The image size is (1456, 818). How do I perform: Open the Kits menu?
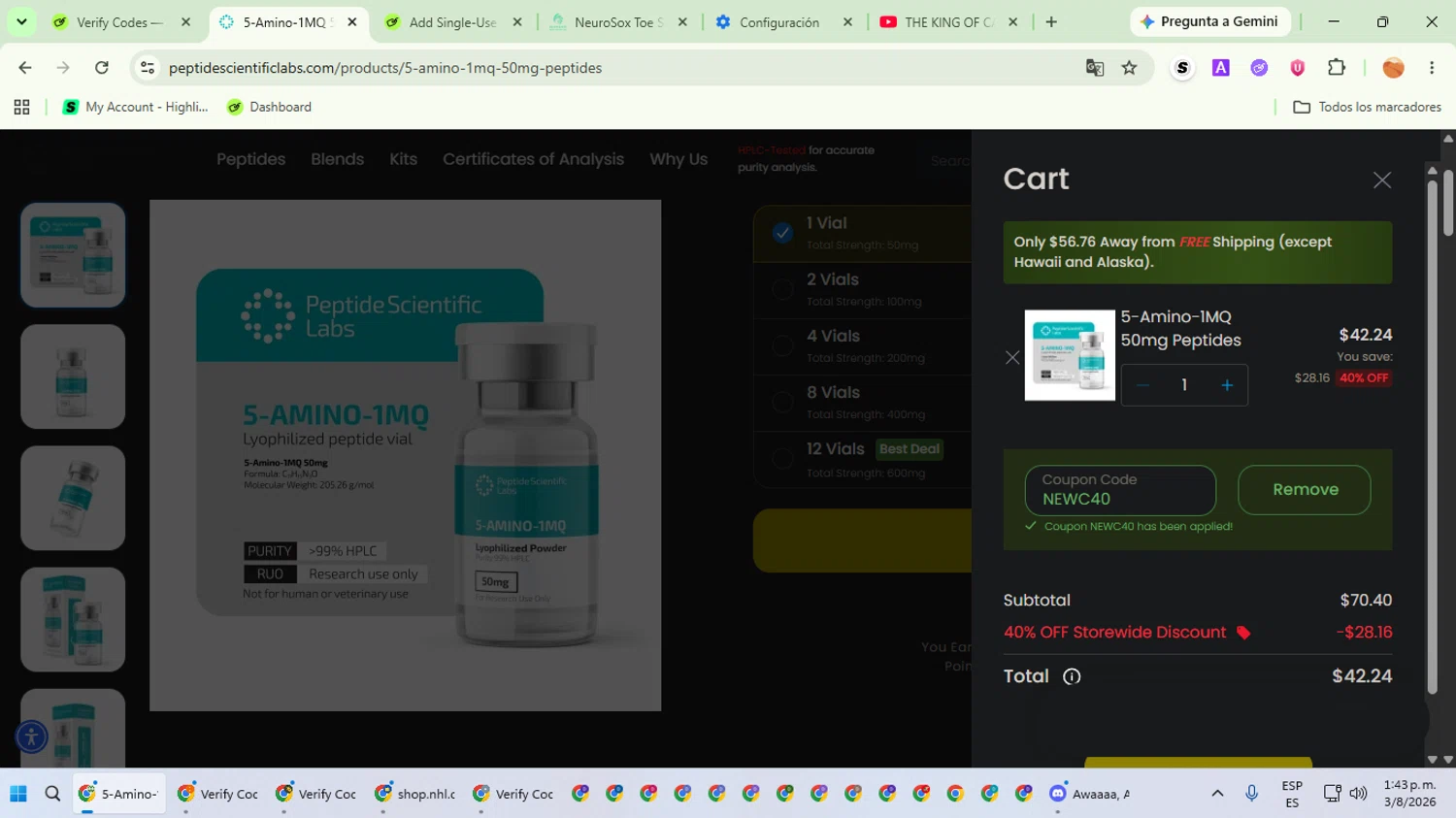coord(403,159)
